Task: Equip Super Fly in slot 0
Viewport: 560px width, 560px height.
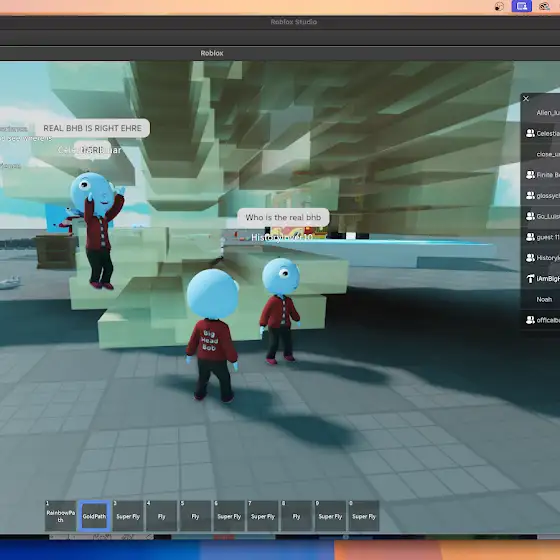Action: point(364,516)
